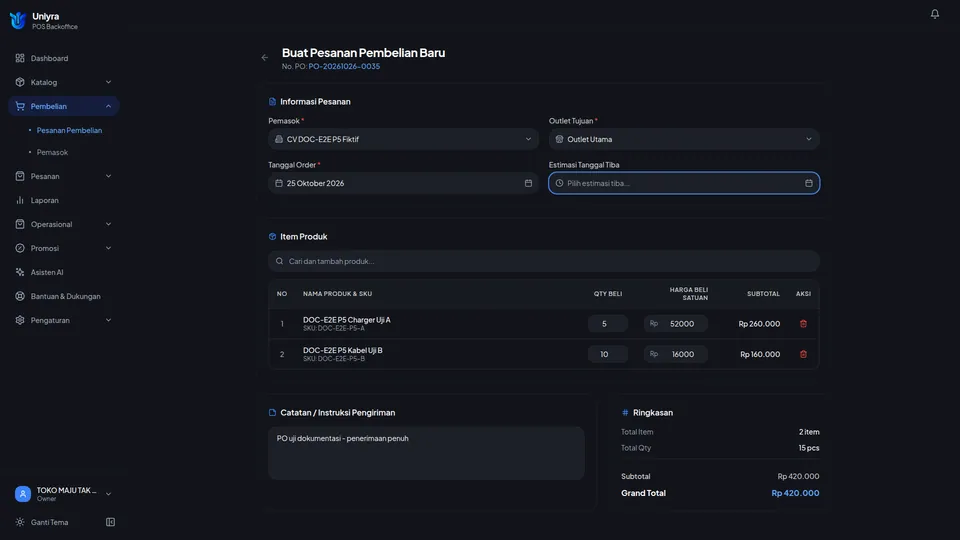Image resolution: width=960 pixels, height=540 pixels.
Task: Click the Harga Beli Satuan column header
Action: pyautogui.click(x=688, y=294)
